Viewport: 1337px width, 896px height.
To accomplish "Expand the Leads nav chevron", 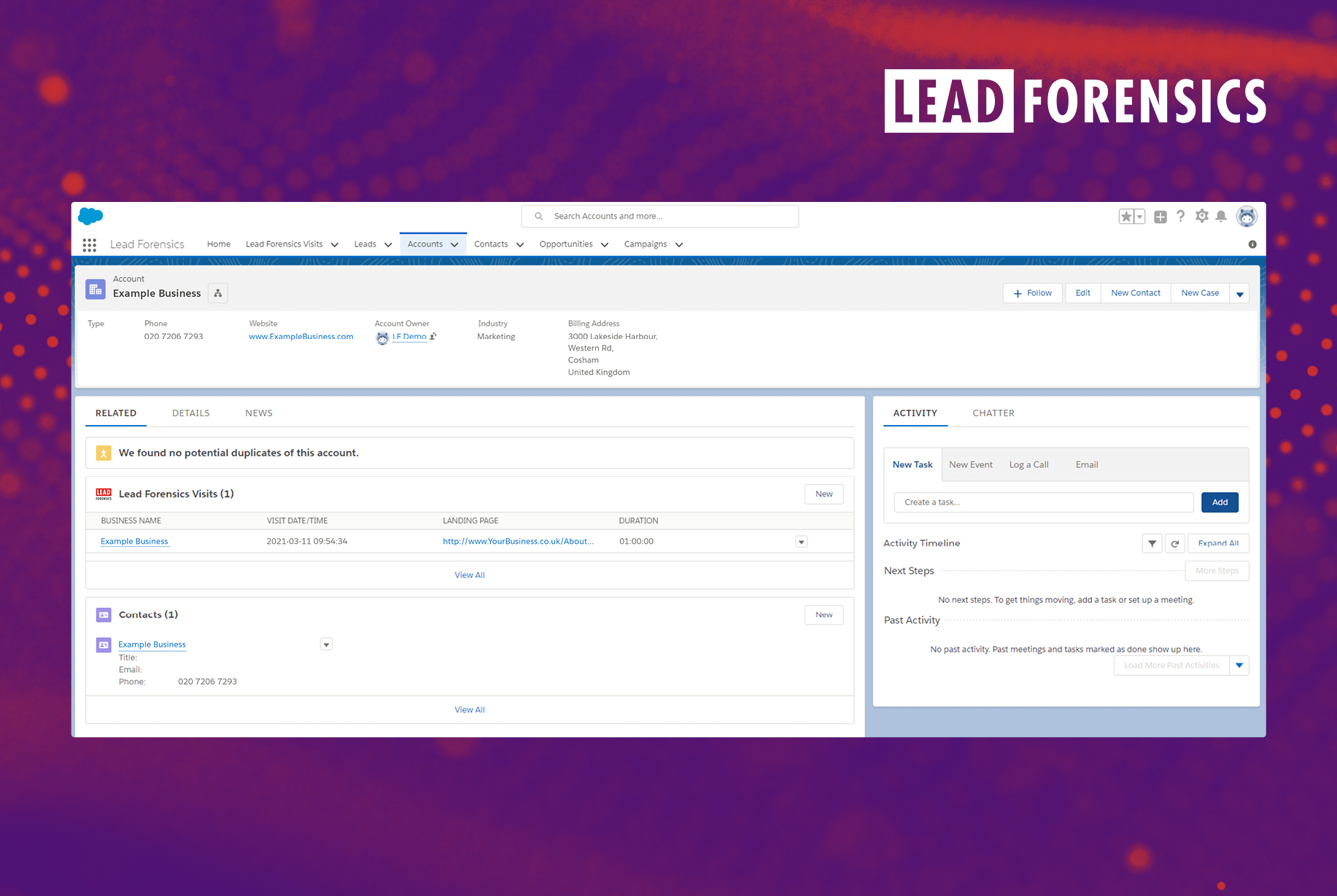I will coord(388,245).
